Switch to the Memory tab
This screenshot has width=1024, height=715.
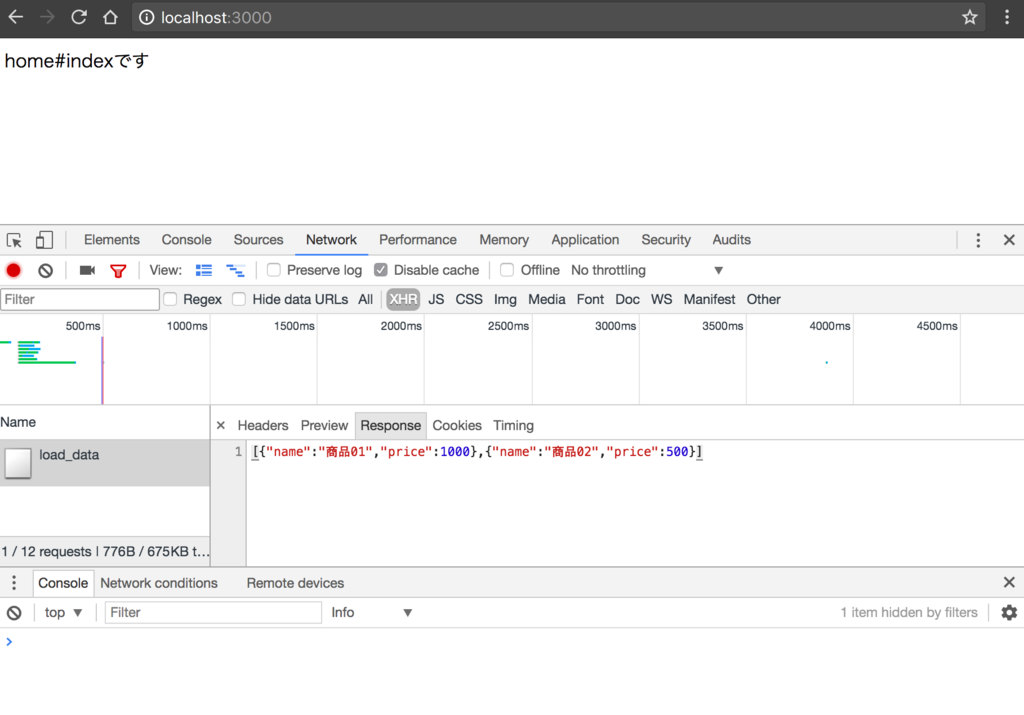point(504,240)
